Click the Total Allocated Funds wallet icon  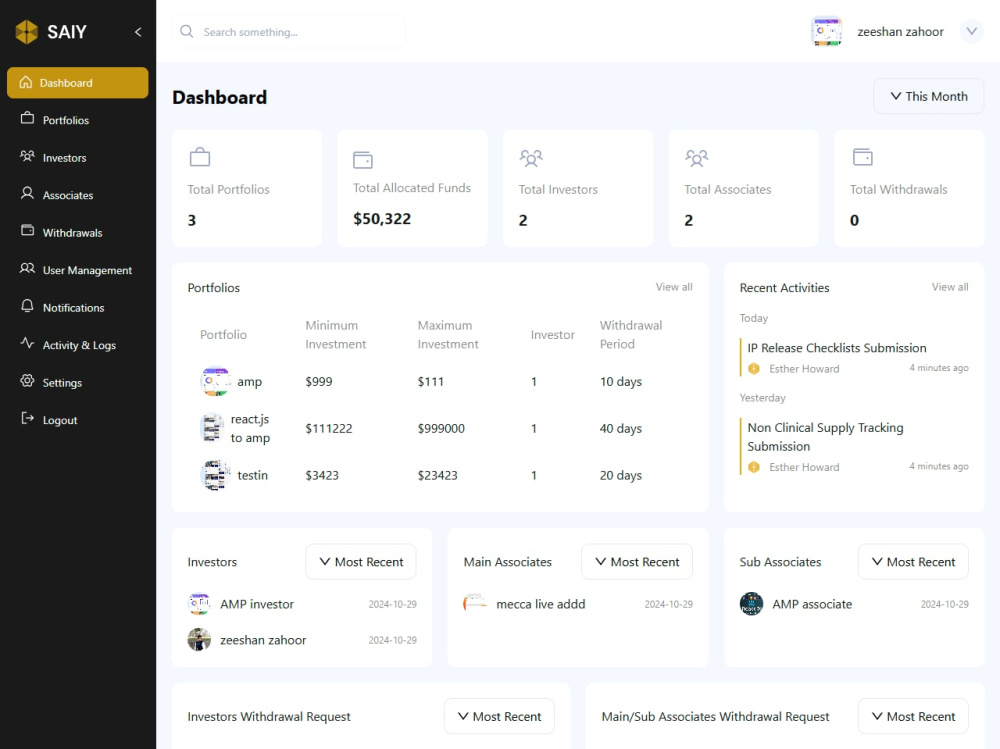tap(363, 159)
